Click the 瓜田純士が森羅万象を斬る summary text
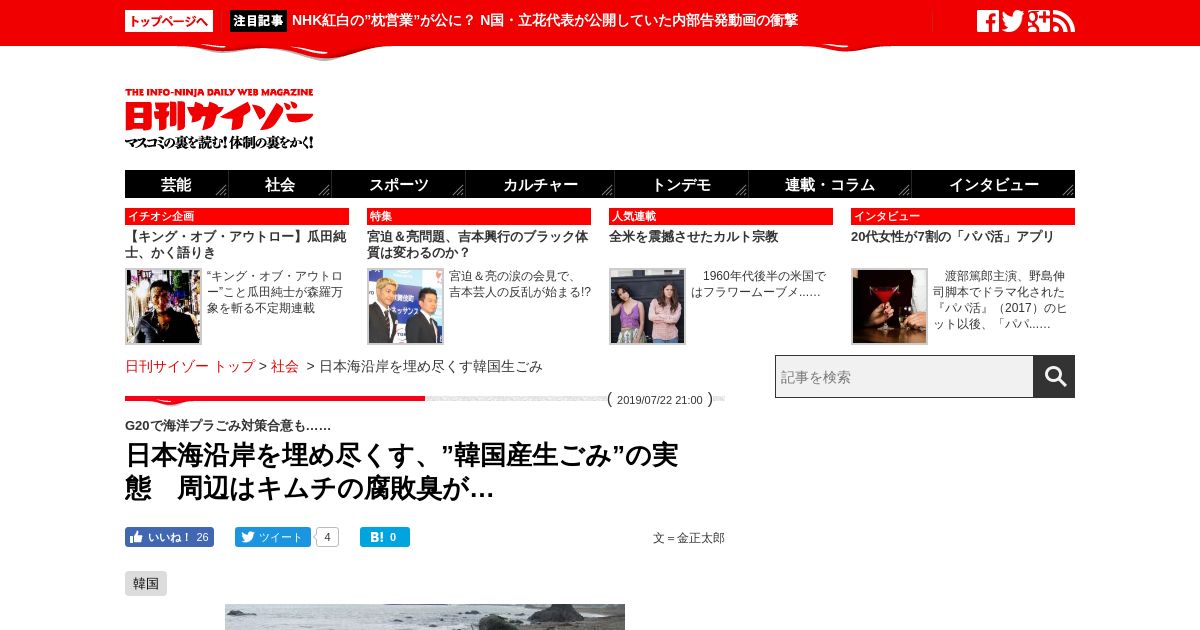This screenshot has width=1200, height=630. 275,292
